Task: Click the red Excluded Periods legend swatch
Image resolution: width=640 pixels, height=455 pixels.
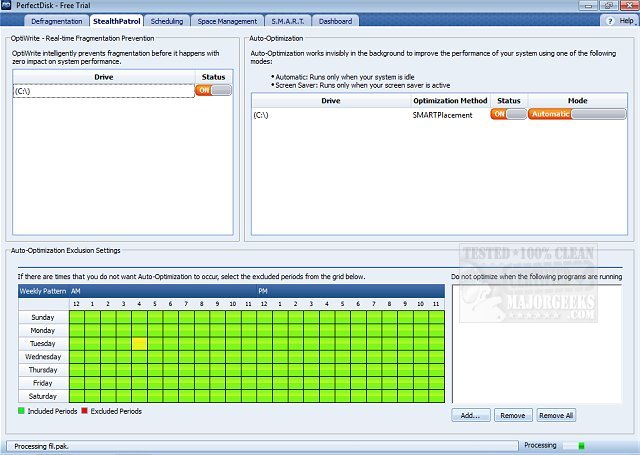Action: pos(84,411)
